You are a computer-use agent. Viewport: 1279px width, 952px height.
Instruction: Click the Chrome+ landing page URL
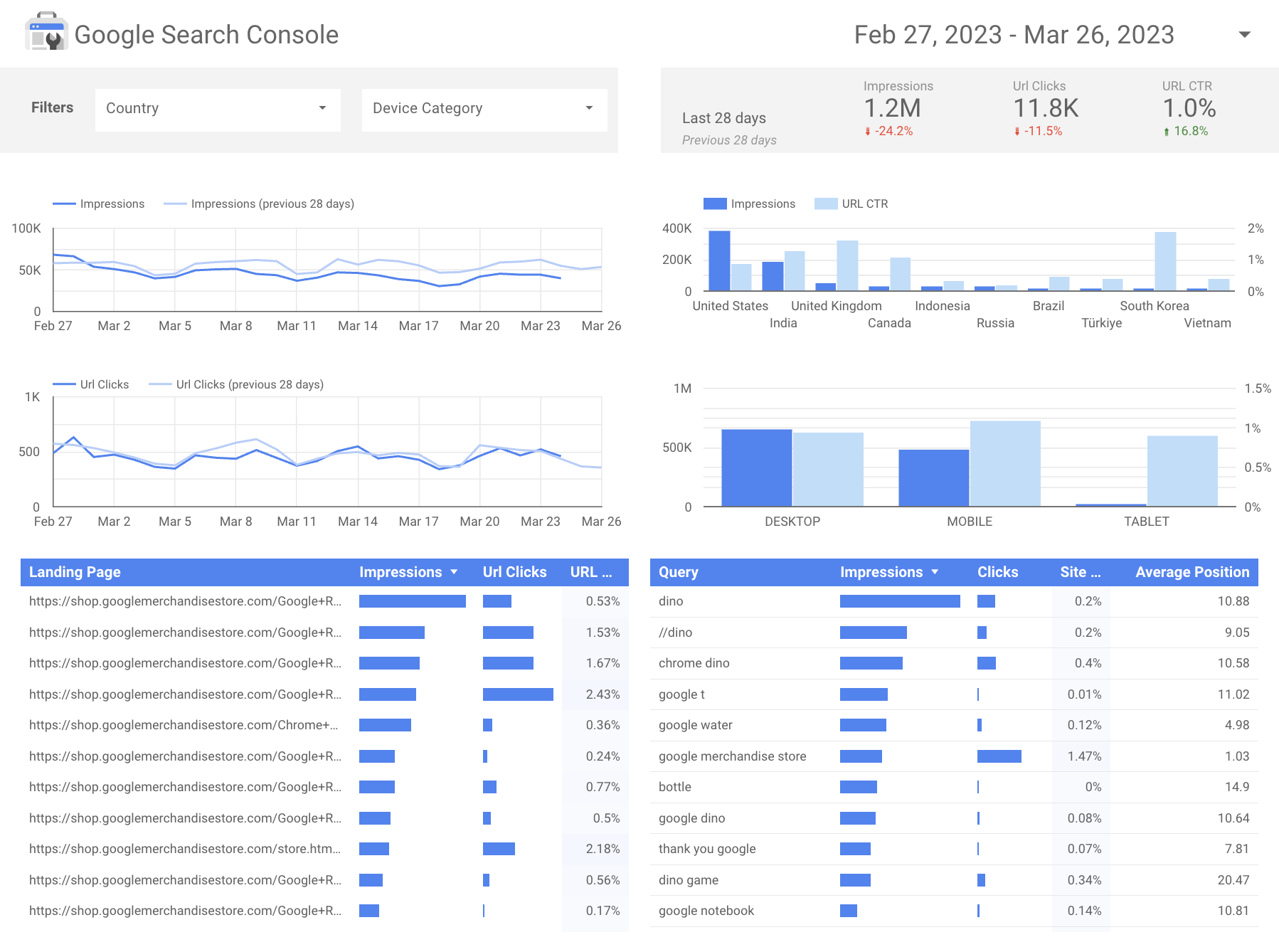(x=184, y=725)
